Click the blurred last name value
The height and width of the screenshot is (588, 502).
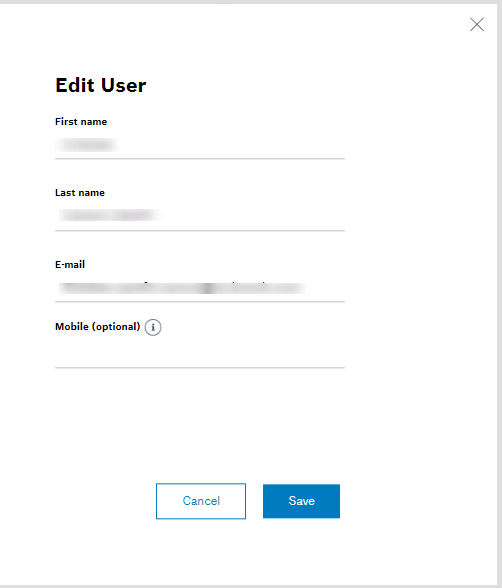coord(109,215)
